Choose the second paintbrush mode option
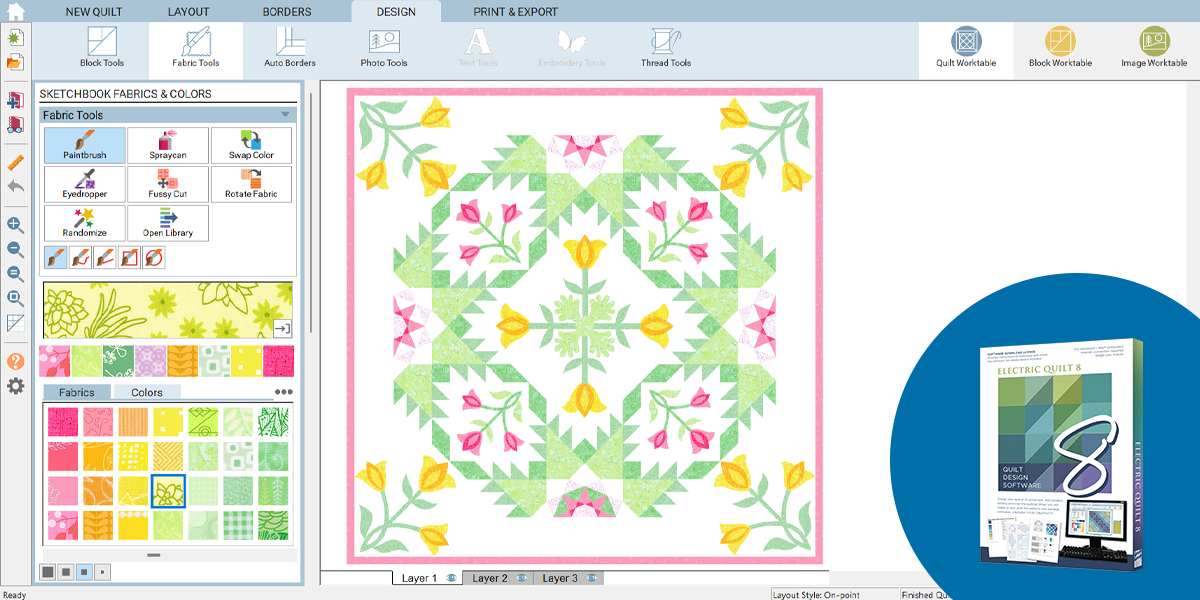Viewport: 1200px width, 600px height. tap(80, 258)
